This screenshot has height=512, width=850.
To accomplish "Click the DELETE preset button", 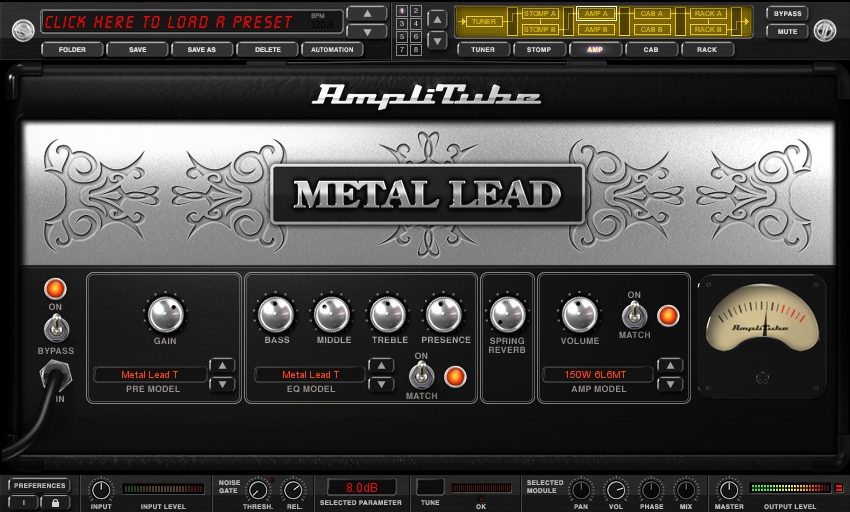I will coord(268,49).
